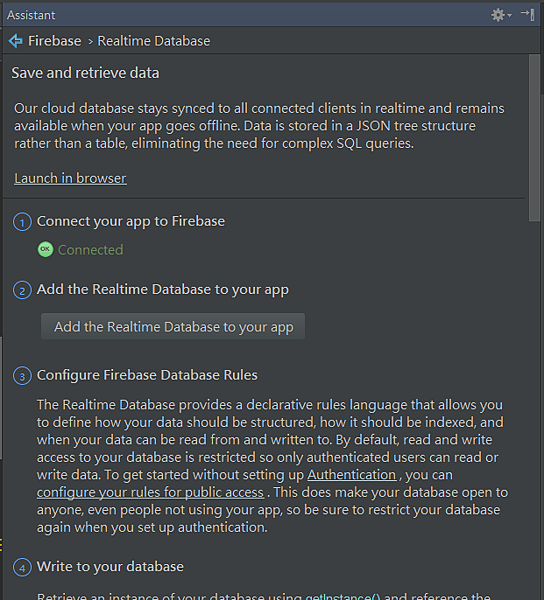
Task: Hide the Assistant panel with the arrow-bar icon
Action: (528, 15)
